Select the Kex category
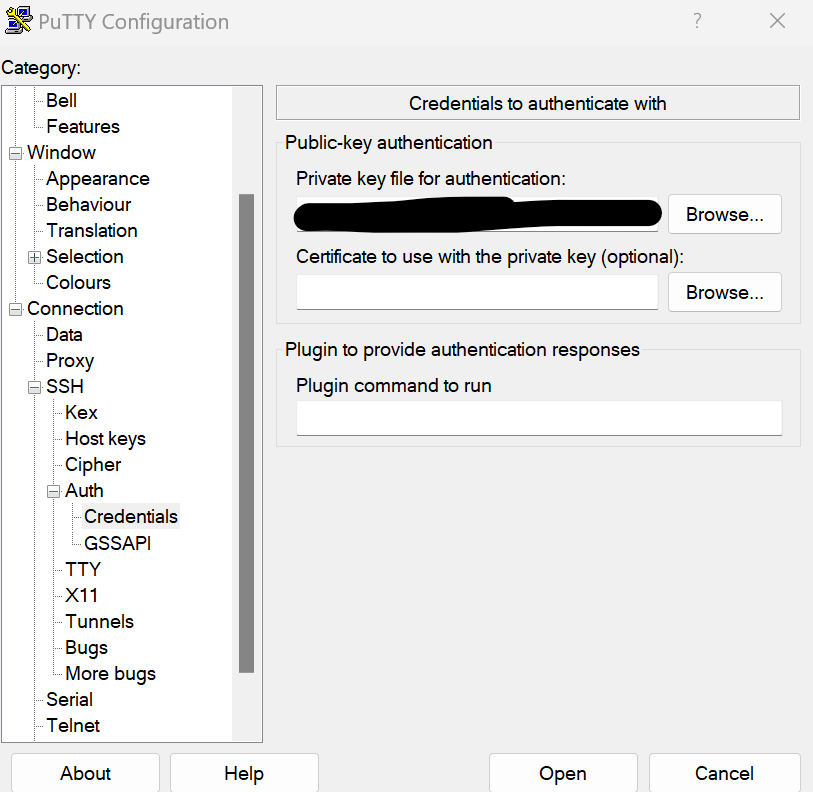Screen dimensions: 813x792 click(x=81, y=412)
